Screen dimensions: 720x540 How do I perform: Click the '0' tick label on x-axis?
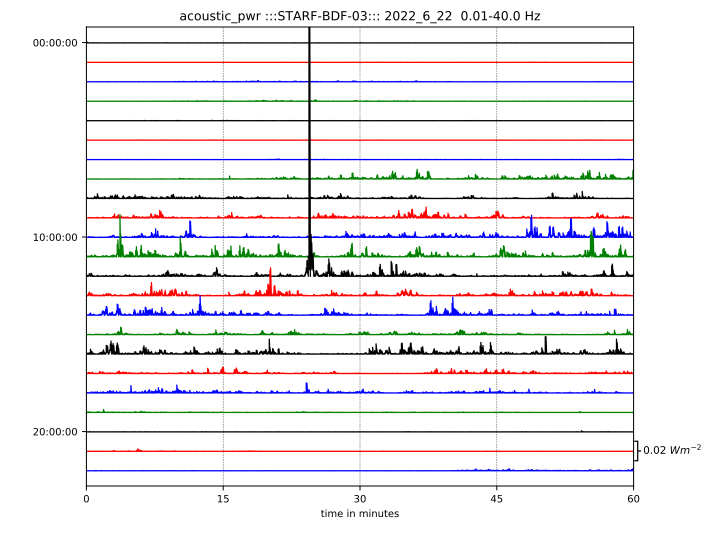click(87, 498)
